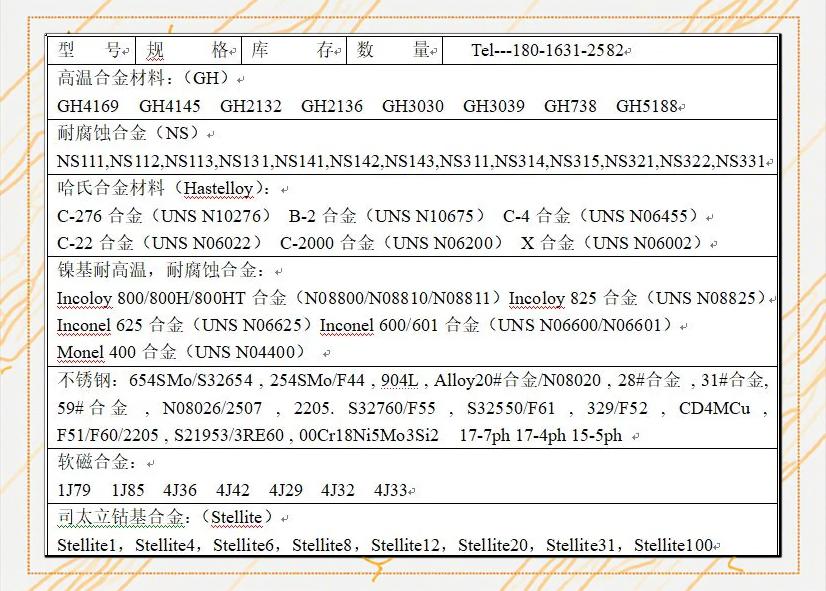Click the grade 17-7ph
826x591 pixels.
[485, 436]
